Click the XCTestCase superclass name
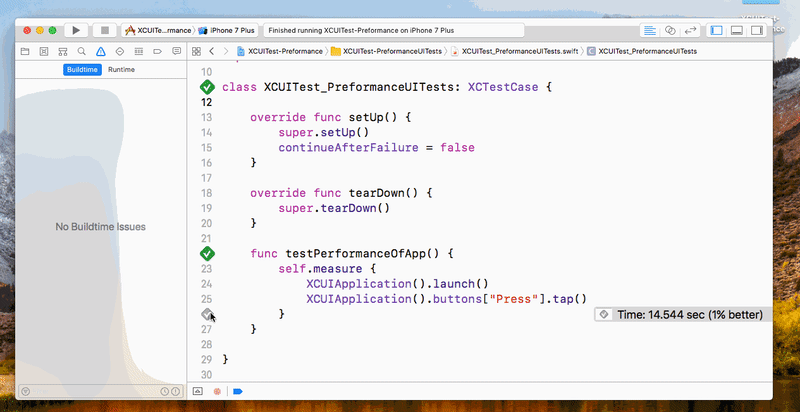Image resolution: width=800 pixels, height=412 pixels. coord(503,87)
